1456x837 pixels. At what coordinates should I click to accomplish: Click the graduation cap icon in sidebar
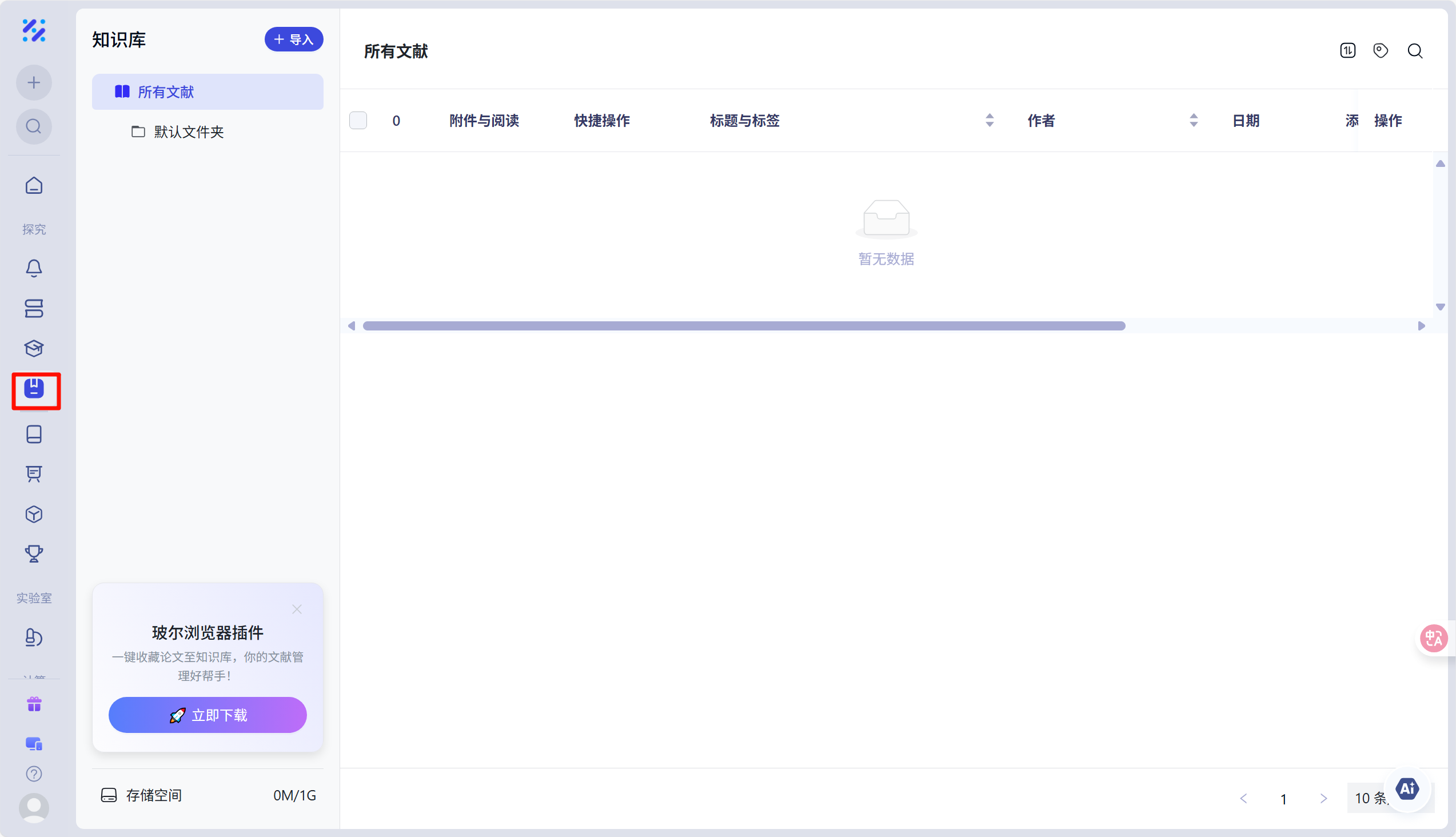[x=34, y=348]
